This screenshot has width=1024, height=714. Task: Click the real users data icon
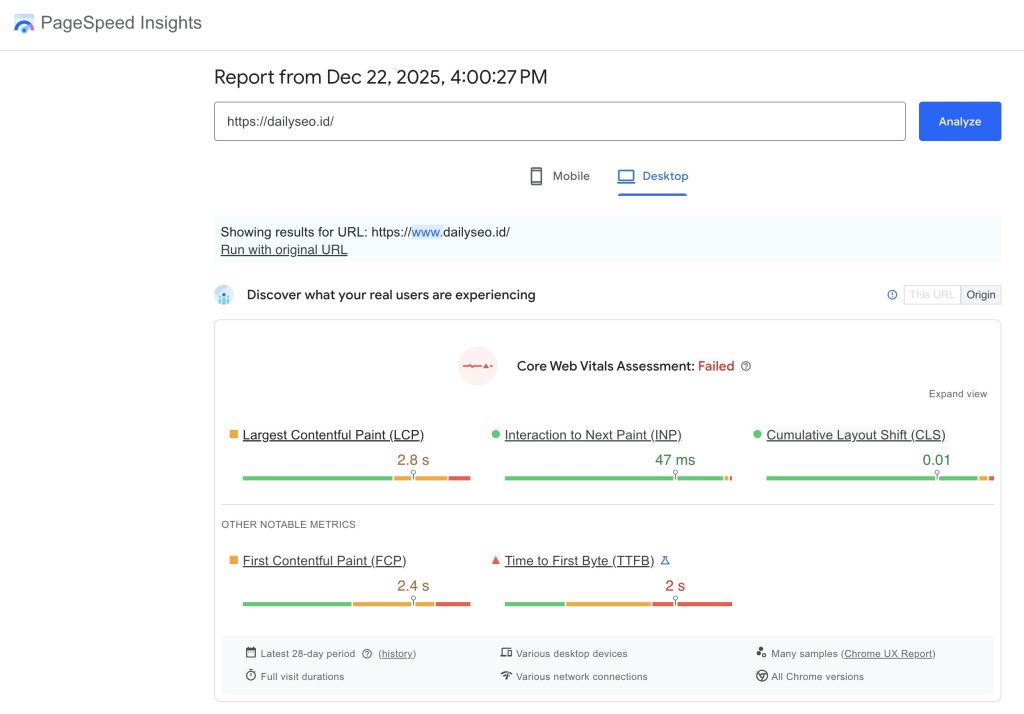pyautogui.click(x=223, y=295)
